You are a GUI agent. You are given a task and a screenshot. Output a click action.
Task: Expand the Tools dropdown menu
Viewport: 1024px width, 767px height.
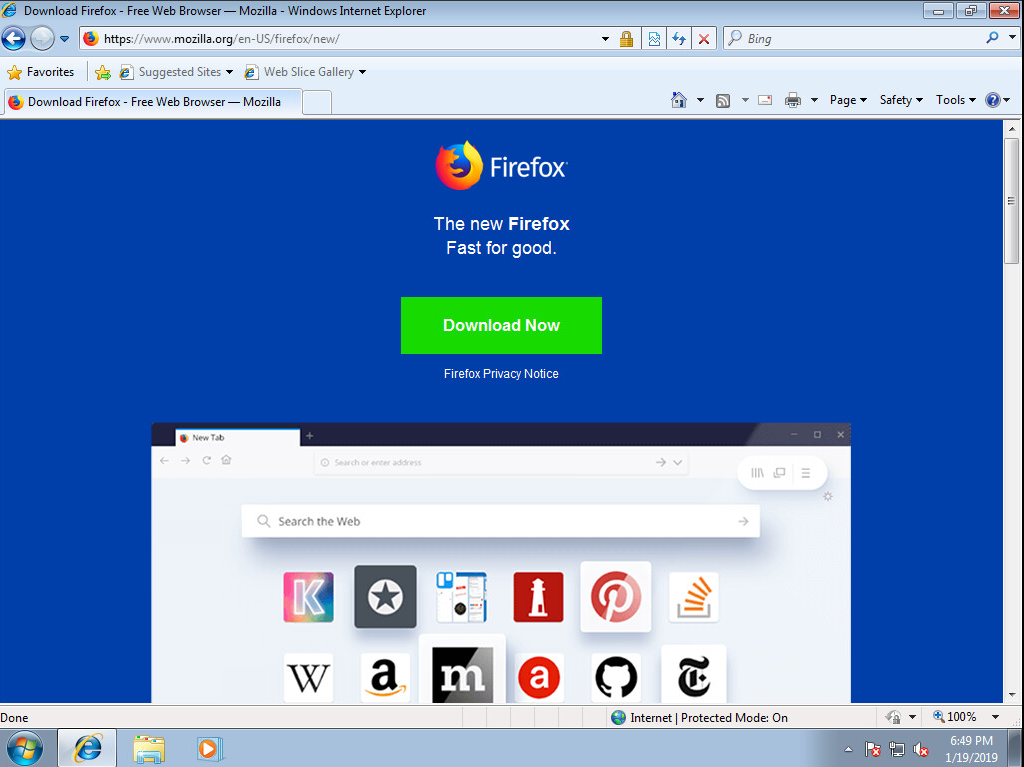955,100
